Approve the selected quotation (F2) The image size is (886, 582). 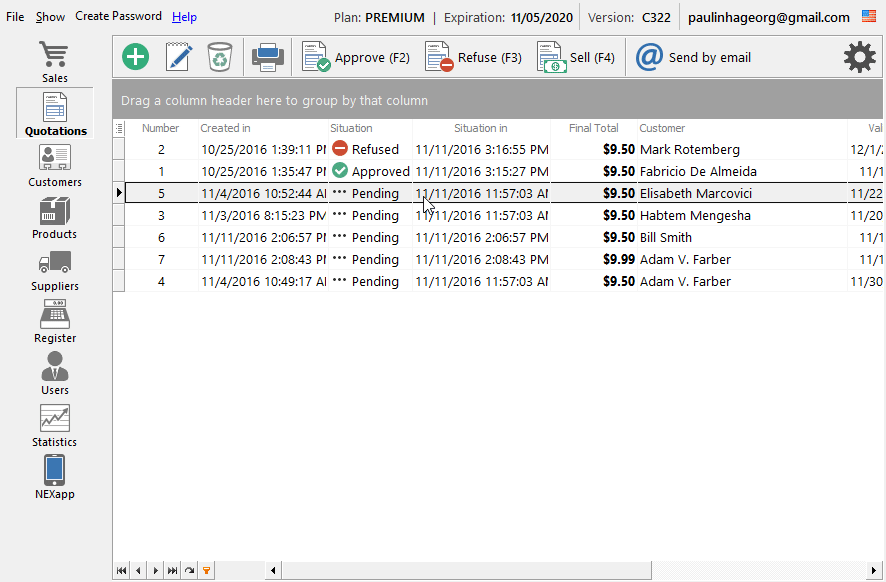pos(355,57)
